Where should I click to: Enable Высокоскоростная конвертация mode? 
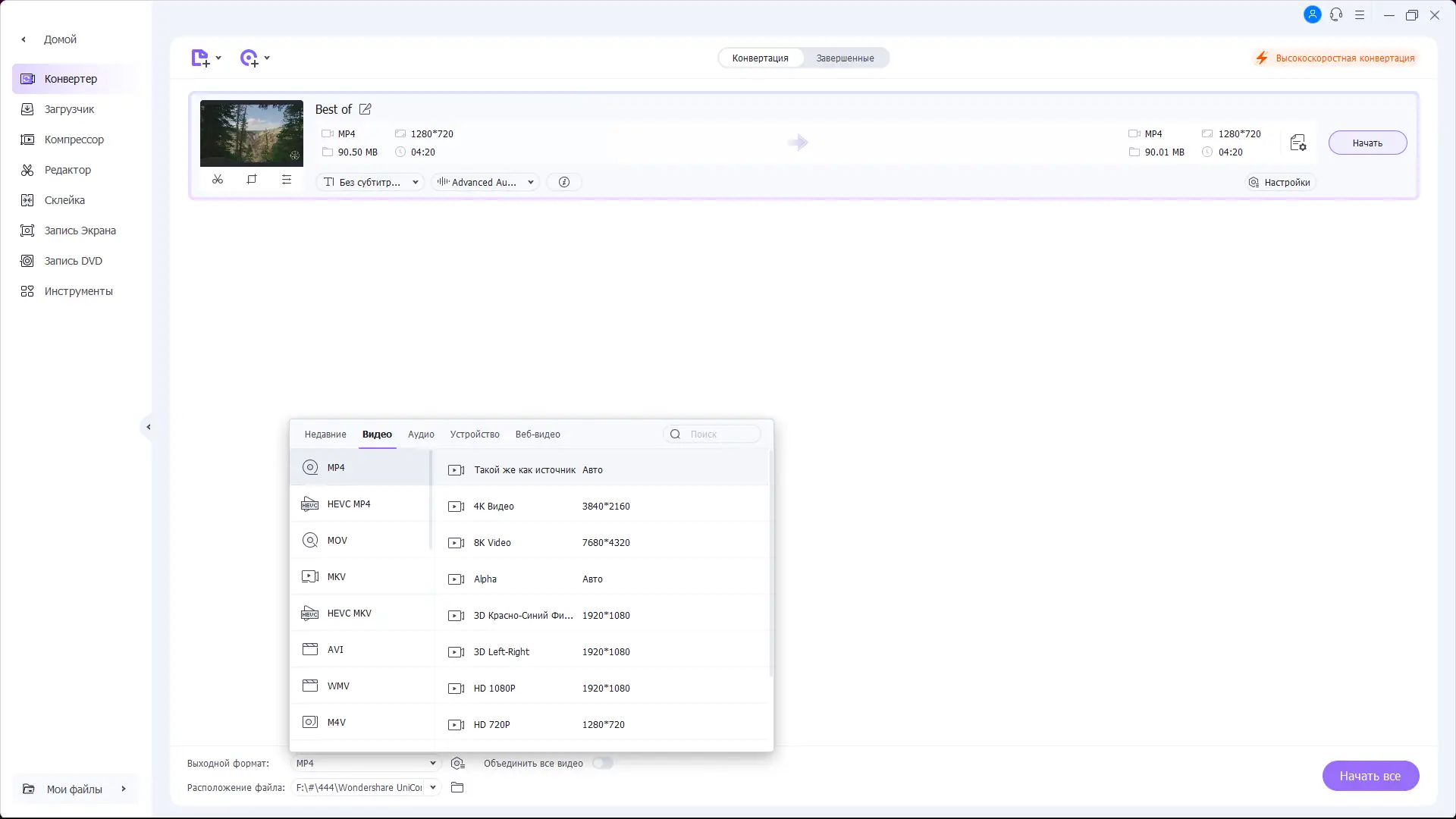pyautogui.click(x=1336, y=58)
